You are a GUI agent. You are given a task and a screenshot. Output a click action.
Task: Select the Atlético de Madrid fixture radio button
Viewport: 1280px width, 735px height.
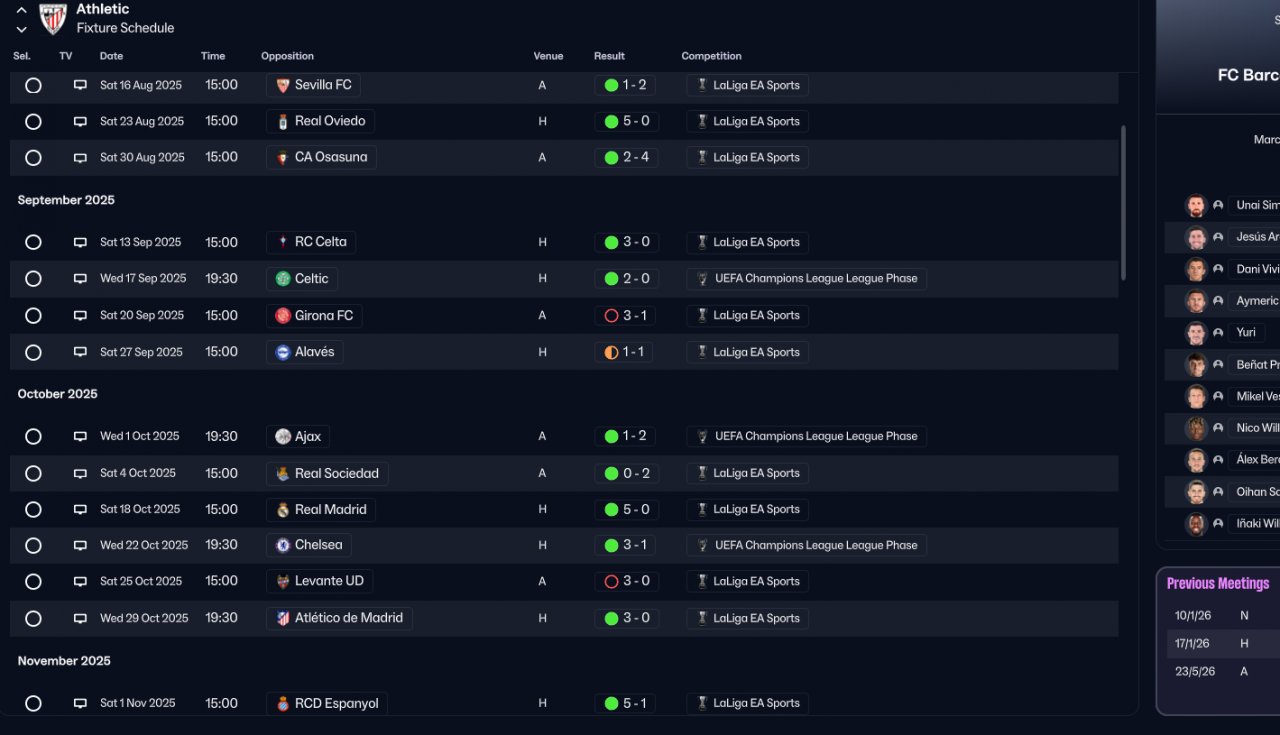pyautogui.click(x=33, y=619)
